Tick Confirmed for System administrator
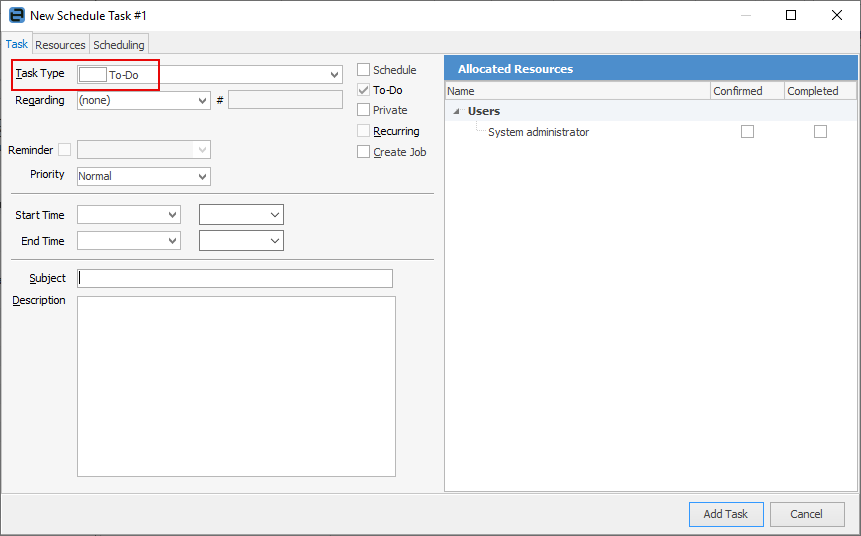861x536 pixels. 747,131
